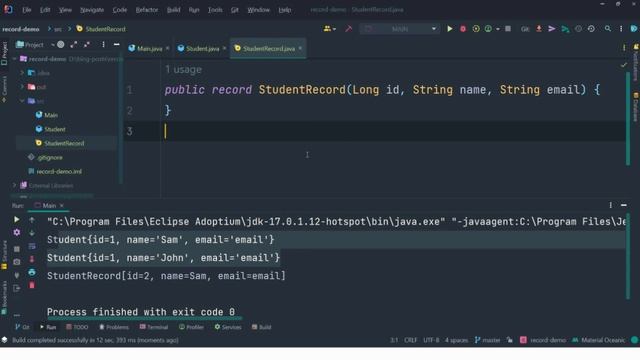640x360 pixels.
Task: Open Code With Me users icon
Action: pos(329,29)
